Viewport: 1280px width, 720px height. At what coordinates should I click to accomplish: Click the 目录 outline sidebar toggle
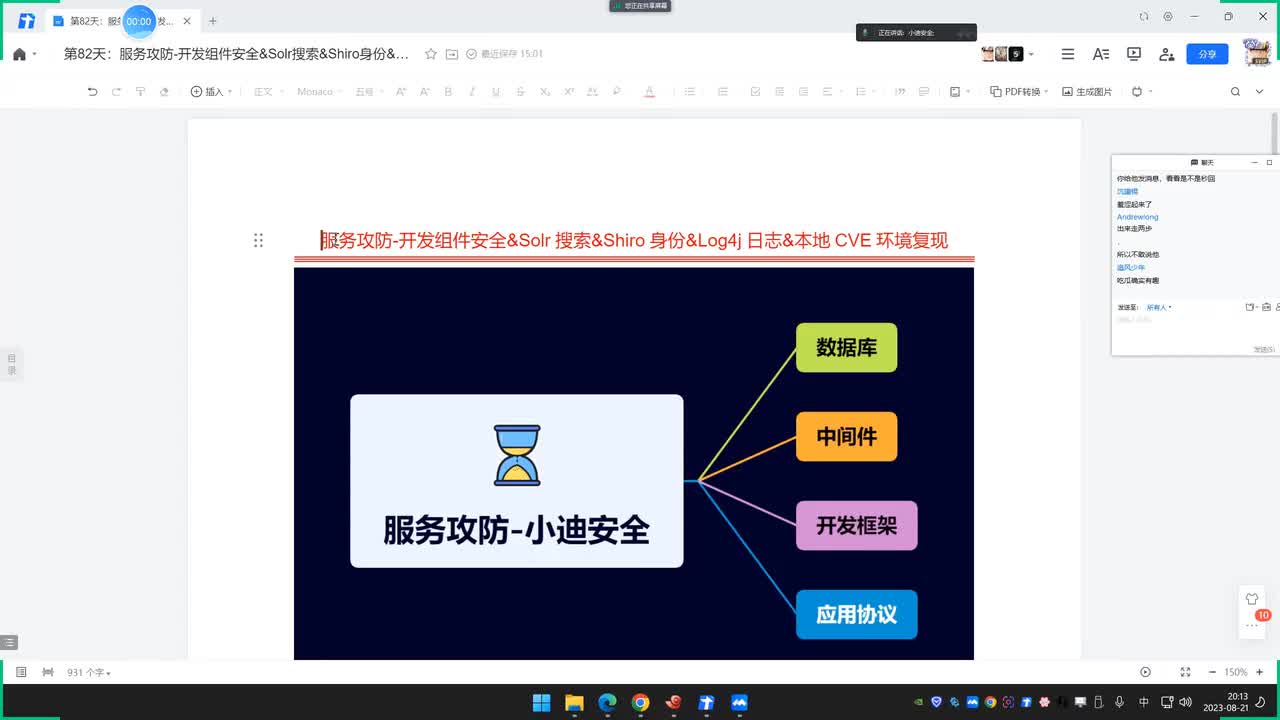pyautogui.click(x=12, y=364)
